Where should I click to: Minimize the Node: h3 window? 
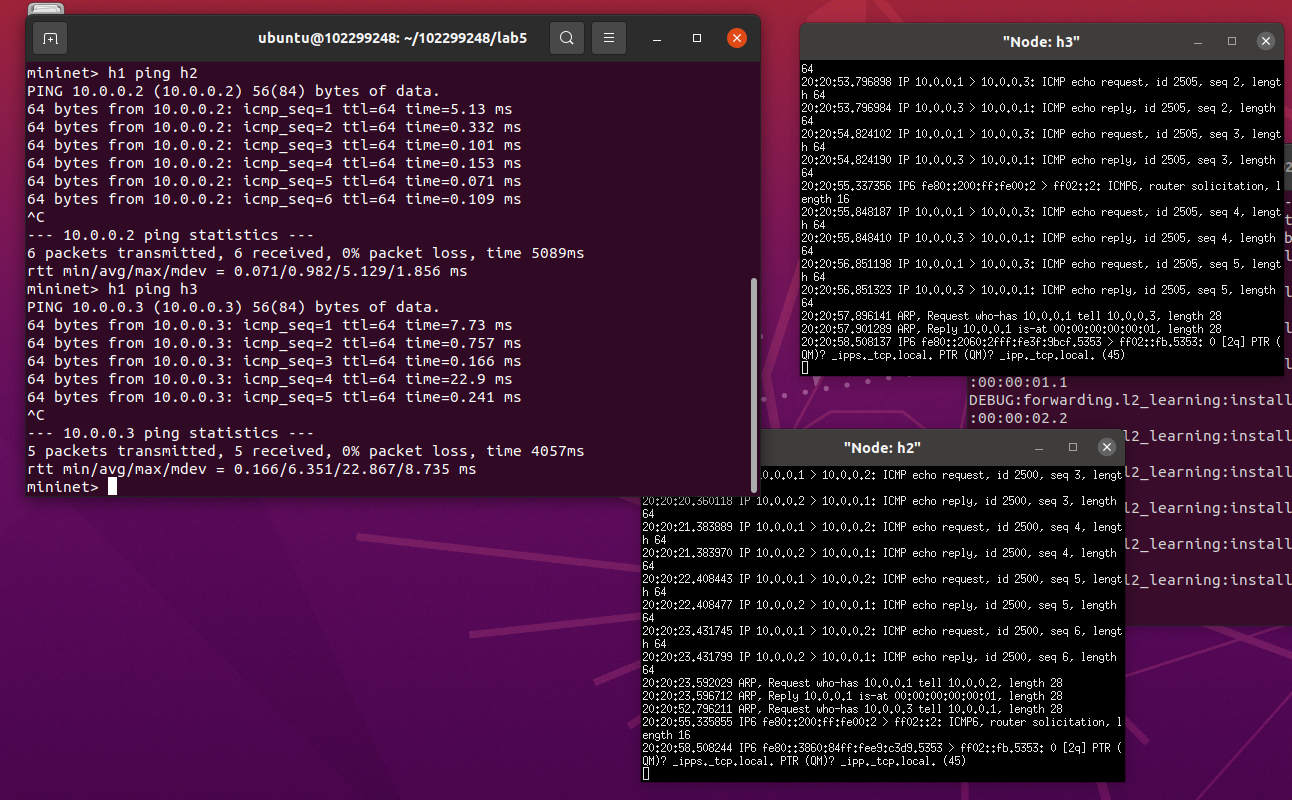1199,41
